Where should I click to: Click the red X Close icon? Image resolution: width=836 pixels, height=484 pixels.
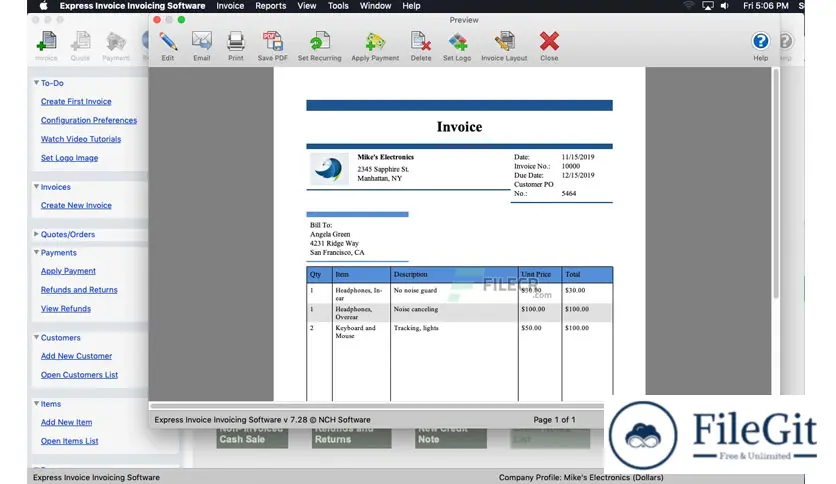click(x=549, y=42)
